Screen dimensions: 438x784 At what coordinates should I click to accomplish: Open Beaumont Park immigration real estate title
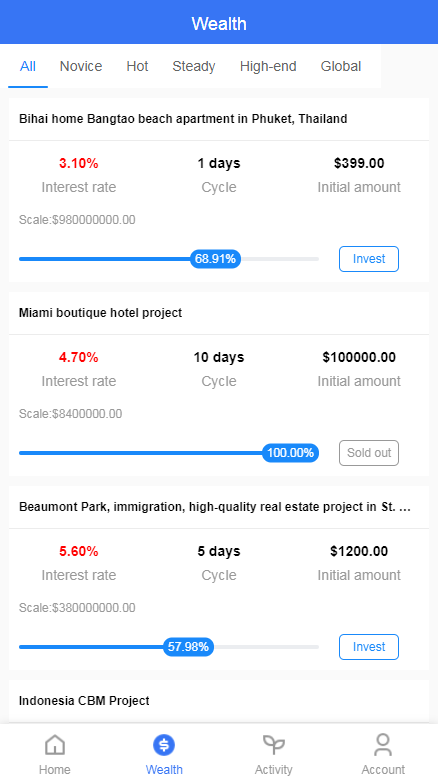click(215, 507)
